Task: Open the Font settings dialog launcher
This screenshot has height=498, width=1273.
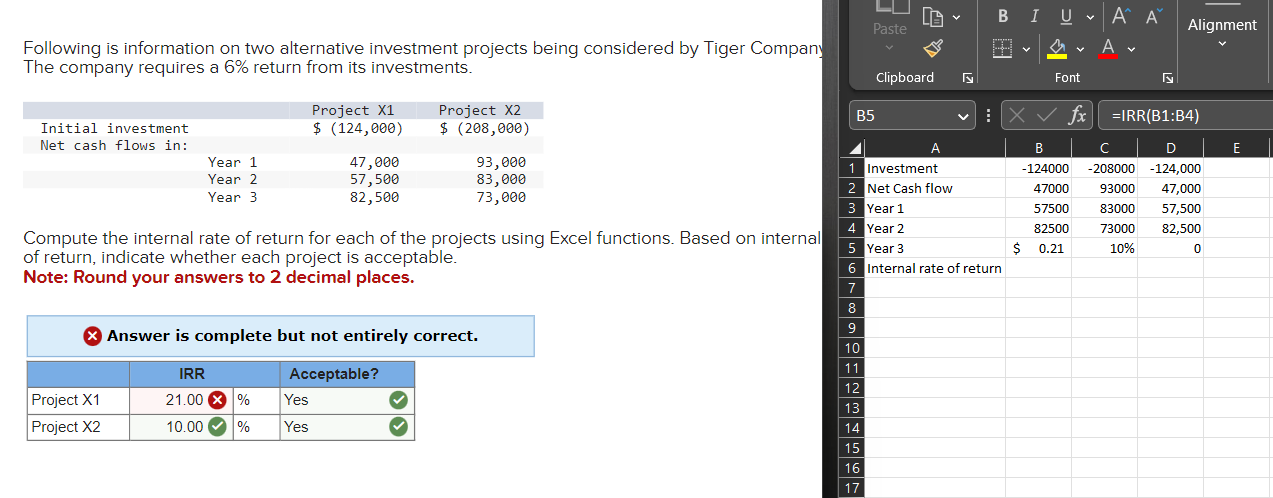Action: click(x=1167, y=77)
